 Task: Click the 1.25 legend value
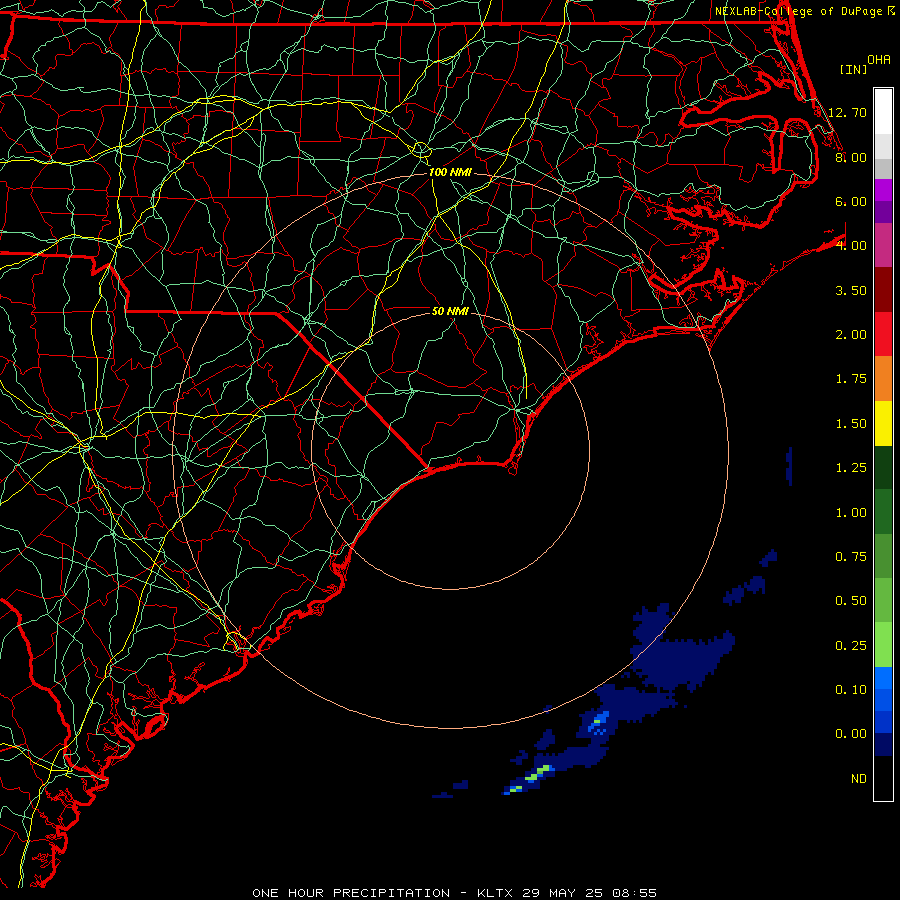[x=851, y=468]
